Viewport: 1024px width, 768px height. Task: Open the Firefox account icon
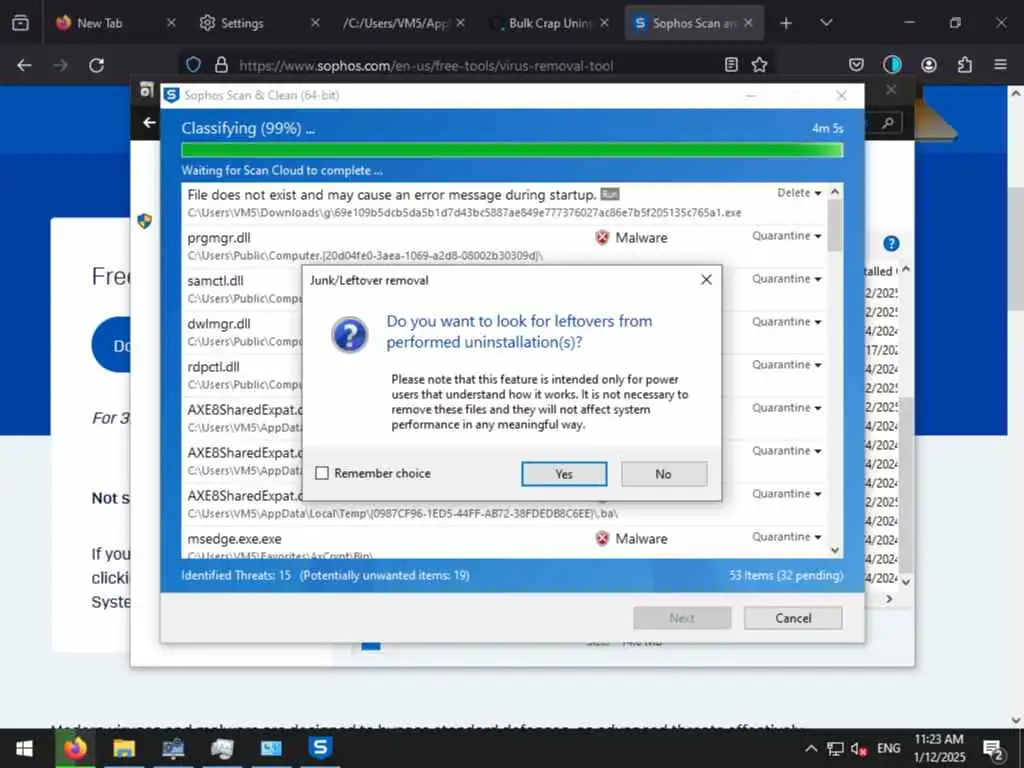click(929, 65)
